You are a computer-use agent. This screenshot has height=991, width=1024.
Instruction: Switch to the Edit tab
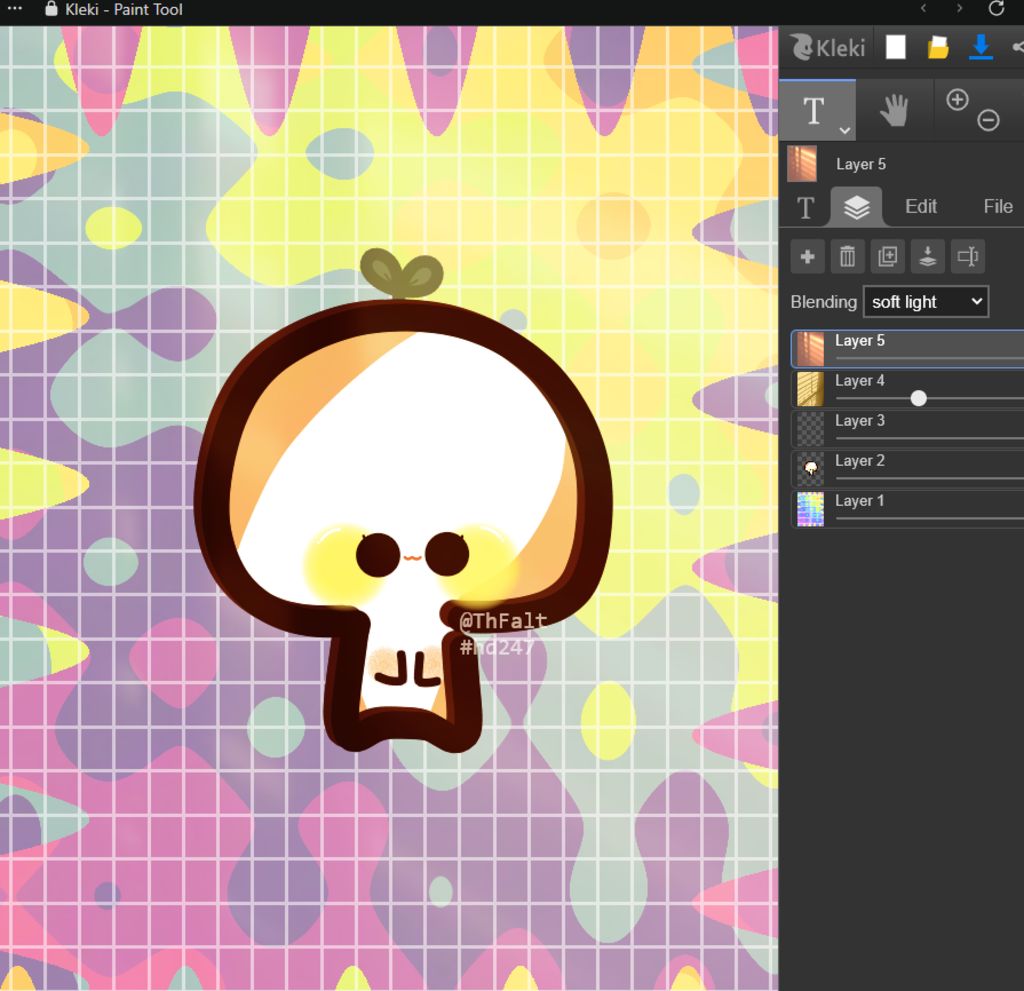point(920,207)
